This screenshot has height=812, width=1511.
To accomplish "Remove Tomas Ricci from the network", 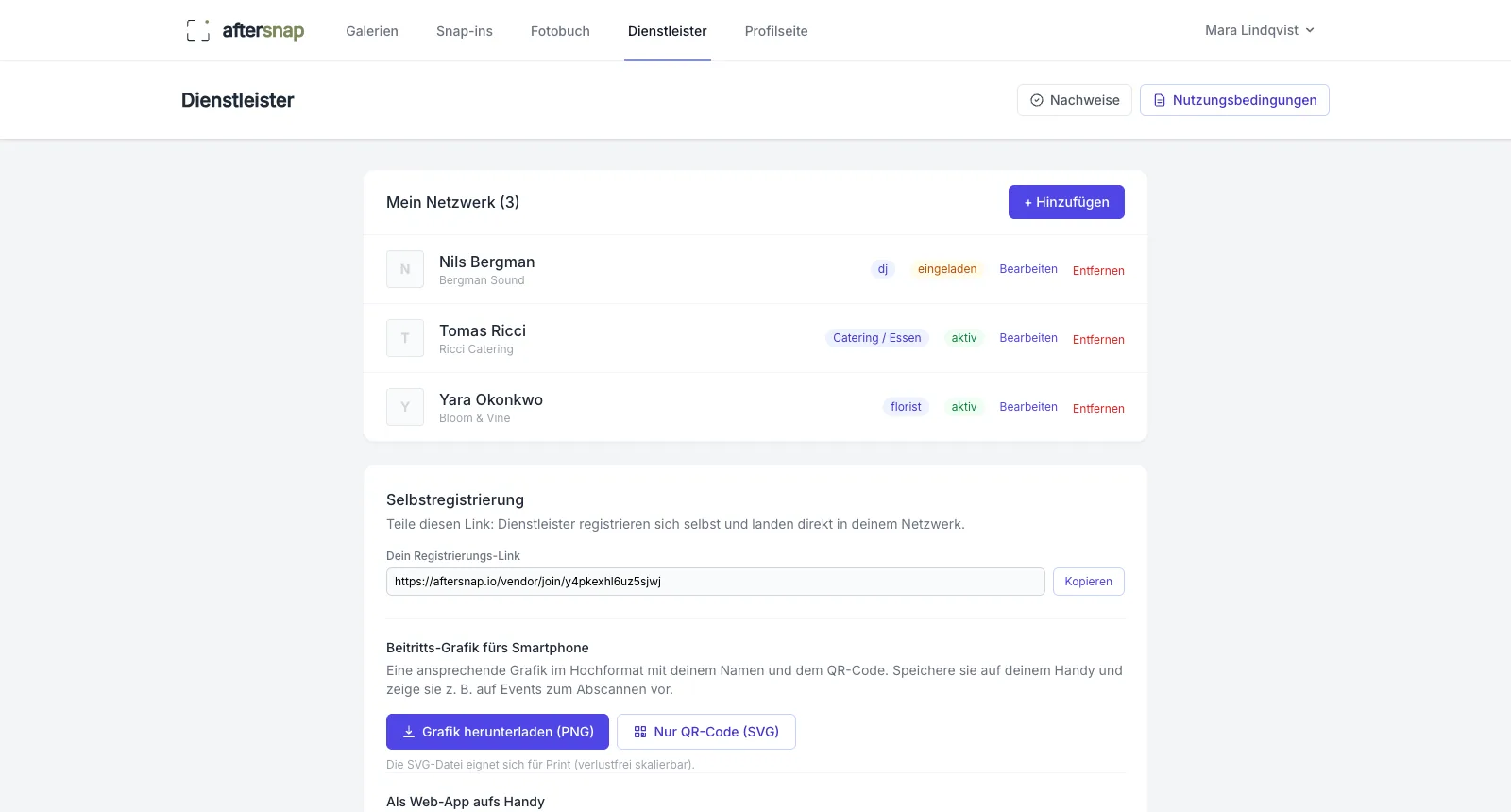I will [1098, 339].
